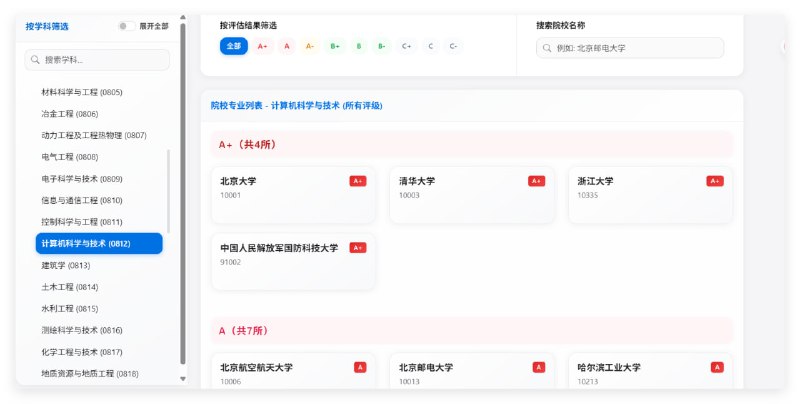Toggle the 展开全部 switch
This screenshot has width=800, height=404.
click(x=126, y=26)
